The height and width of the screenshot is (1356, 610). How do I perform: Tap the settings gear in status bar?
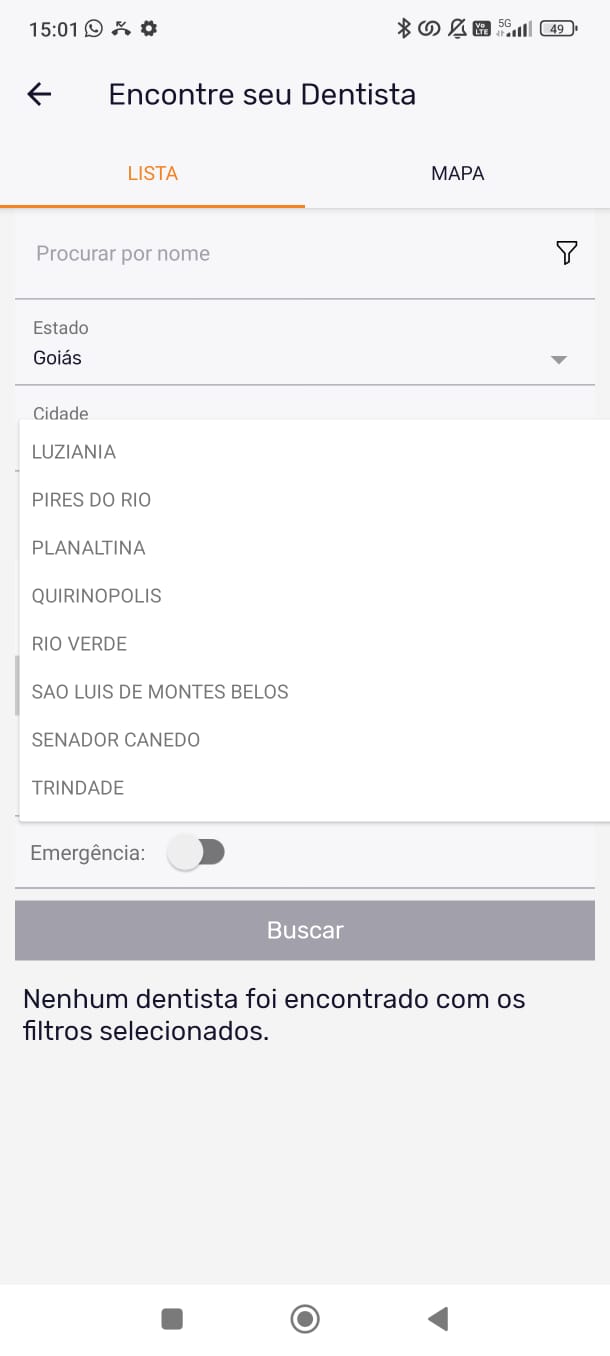[x=149, y=29]
